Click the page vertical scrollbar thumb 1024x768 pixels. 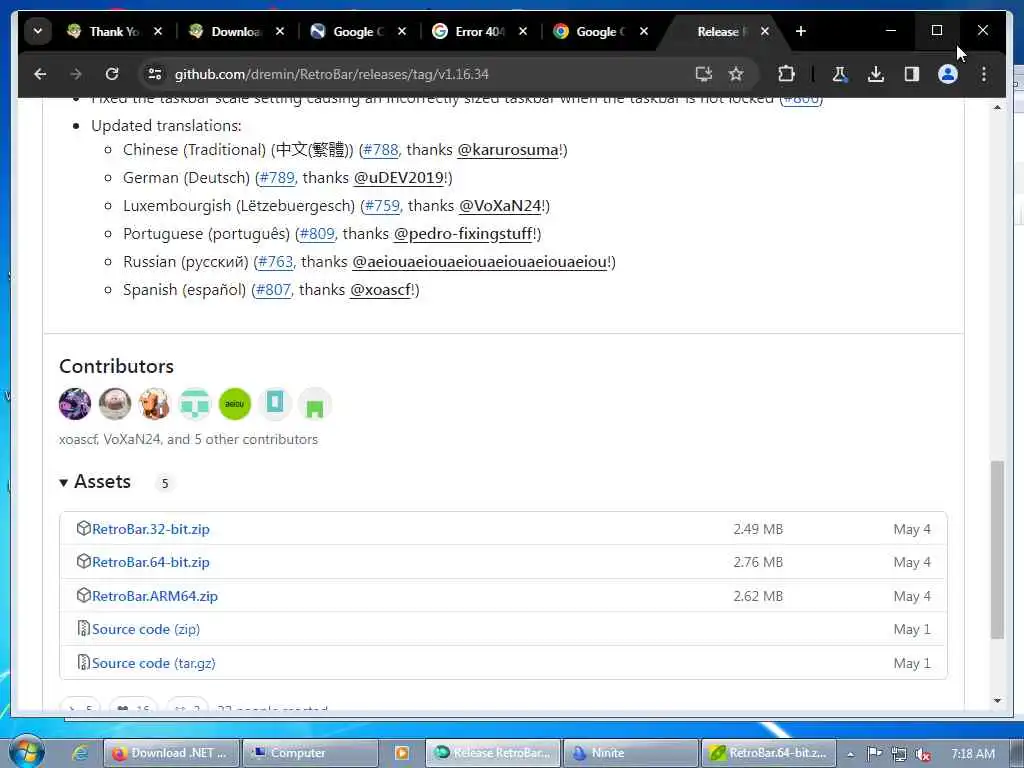[997, 550]
